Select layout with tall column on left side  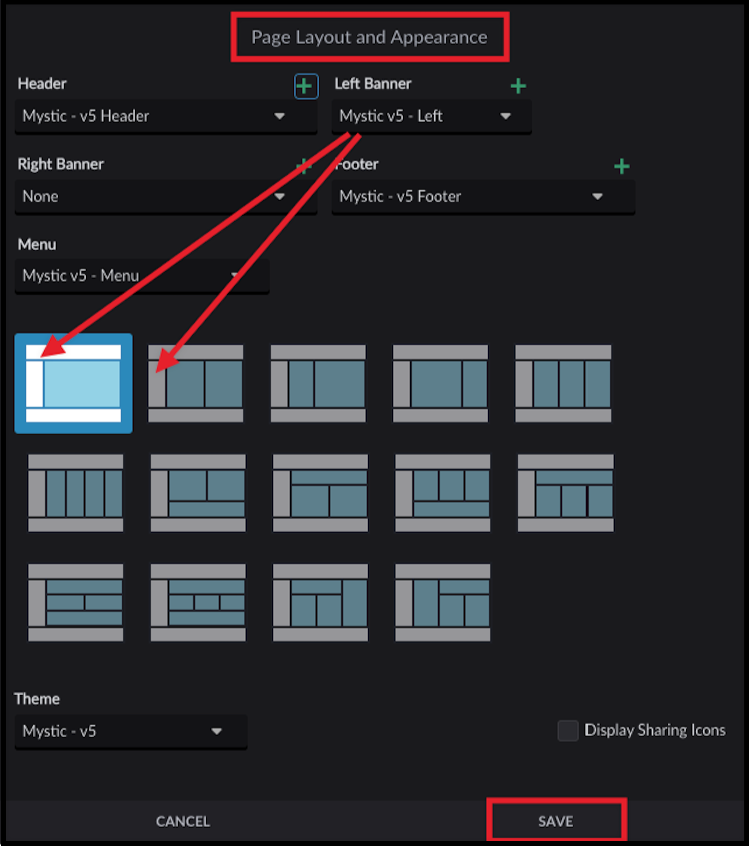click(442, 603)
